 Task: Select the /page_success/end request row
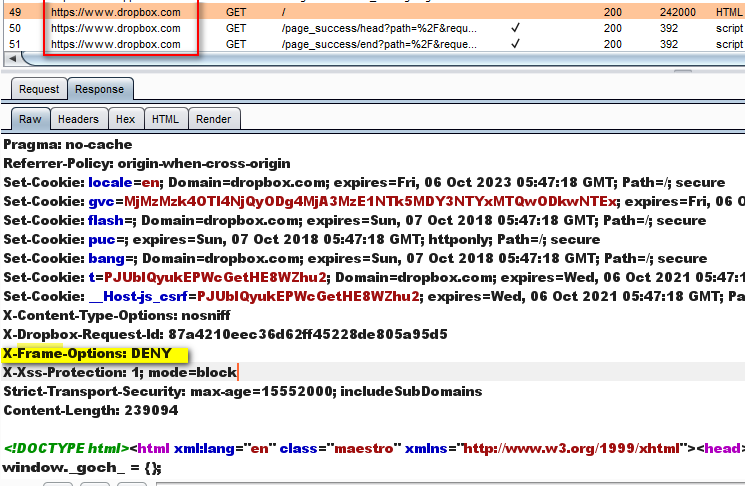378,44
